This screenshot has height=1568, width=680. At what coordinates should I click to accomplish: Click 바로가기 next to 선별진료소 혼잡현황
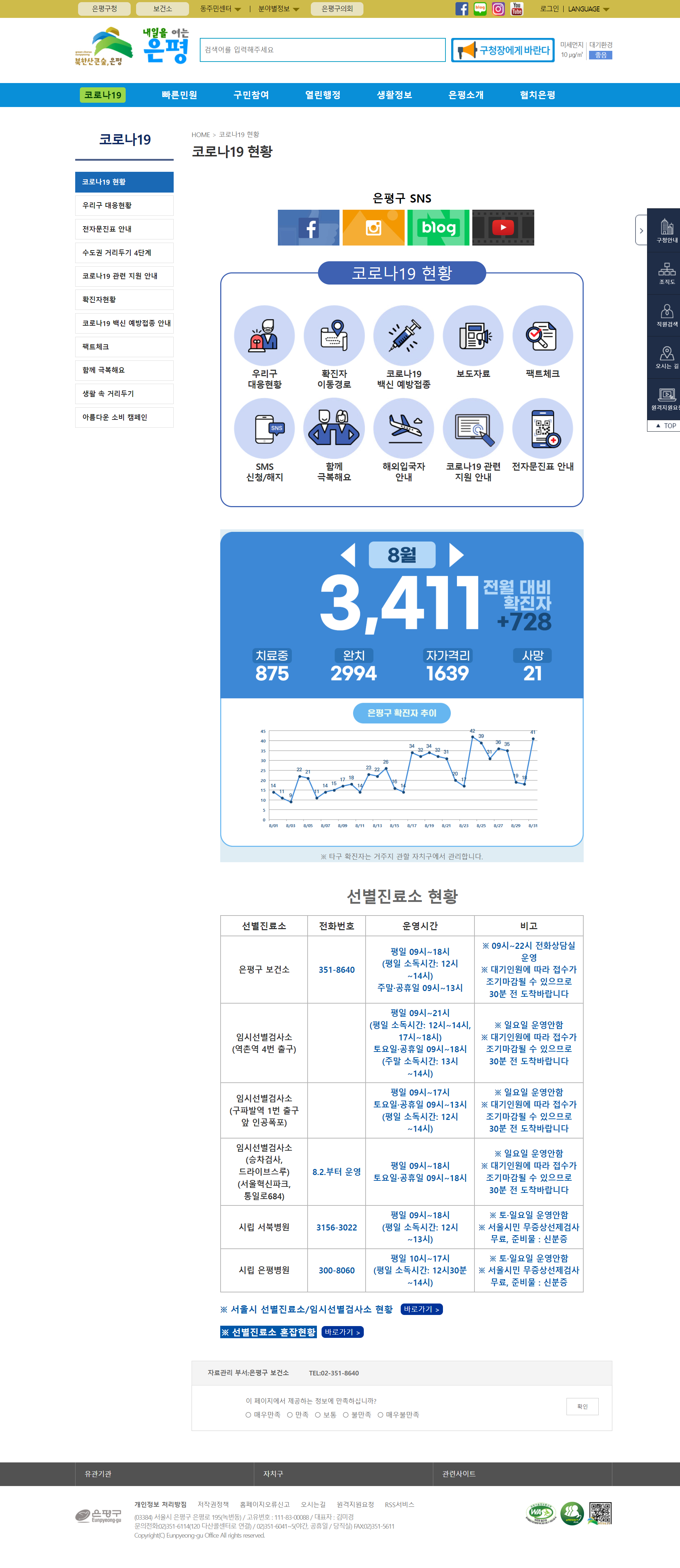pyautogui.click(x=342, y=1332)
